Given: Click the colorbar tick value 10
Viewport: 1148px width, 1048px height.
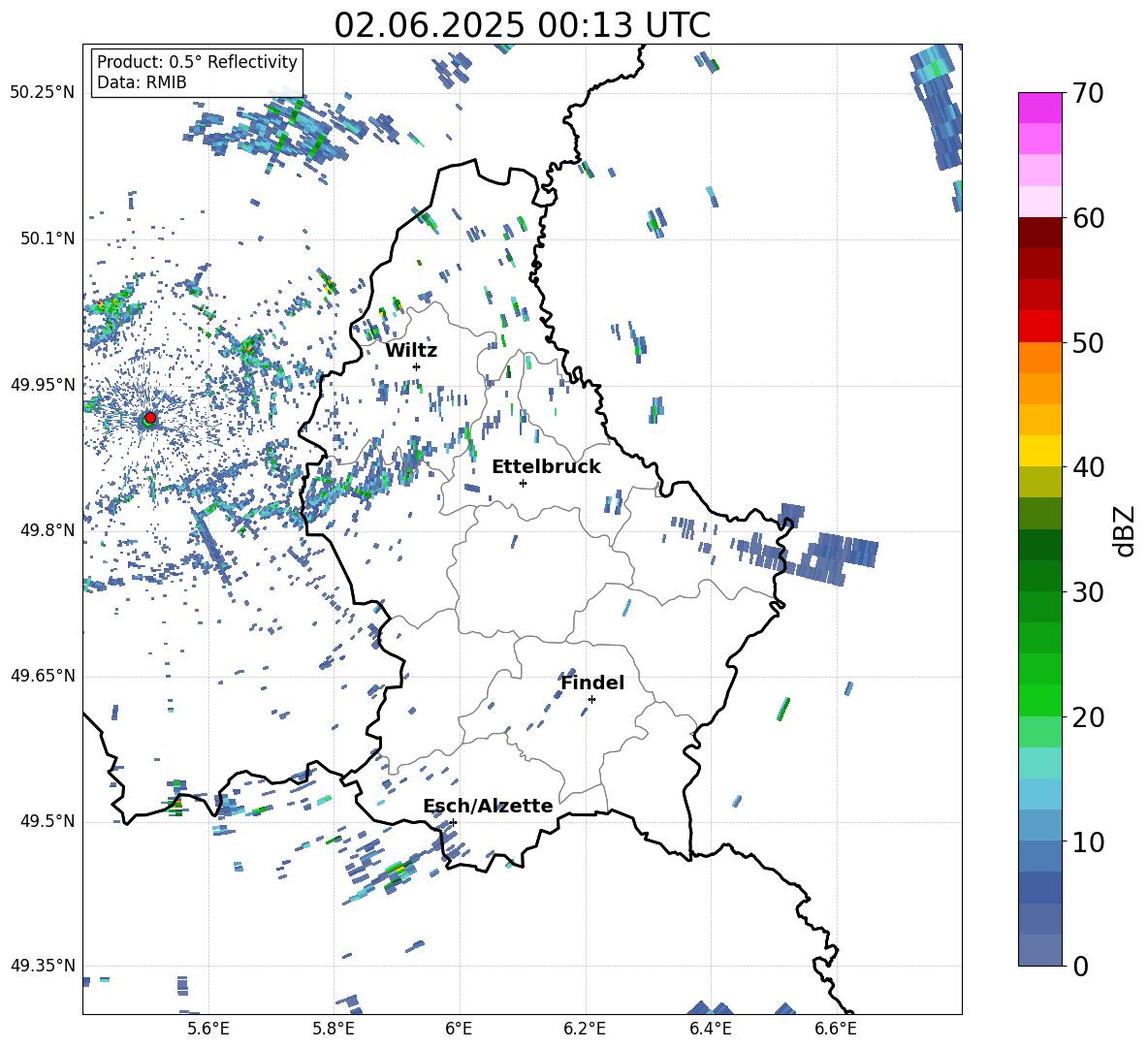Looking at the screenshot, I should (1087, 842).
